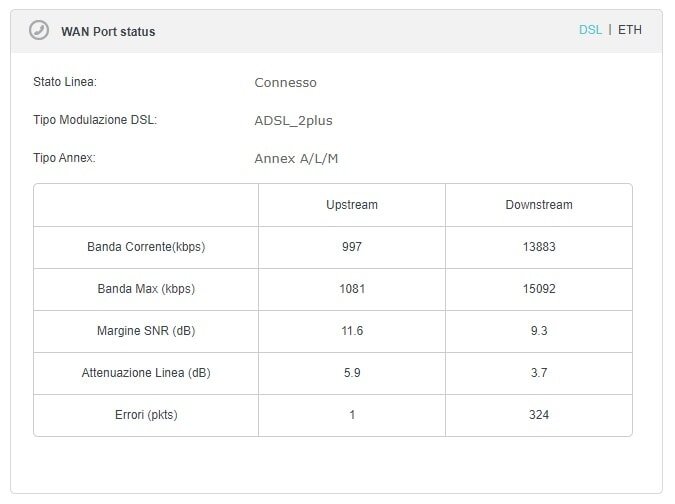
Task: Click the Connesso line status value
Action: (285, 82)
